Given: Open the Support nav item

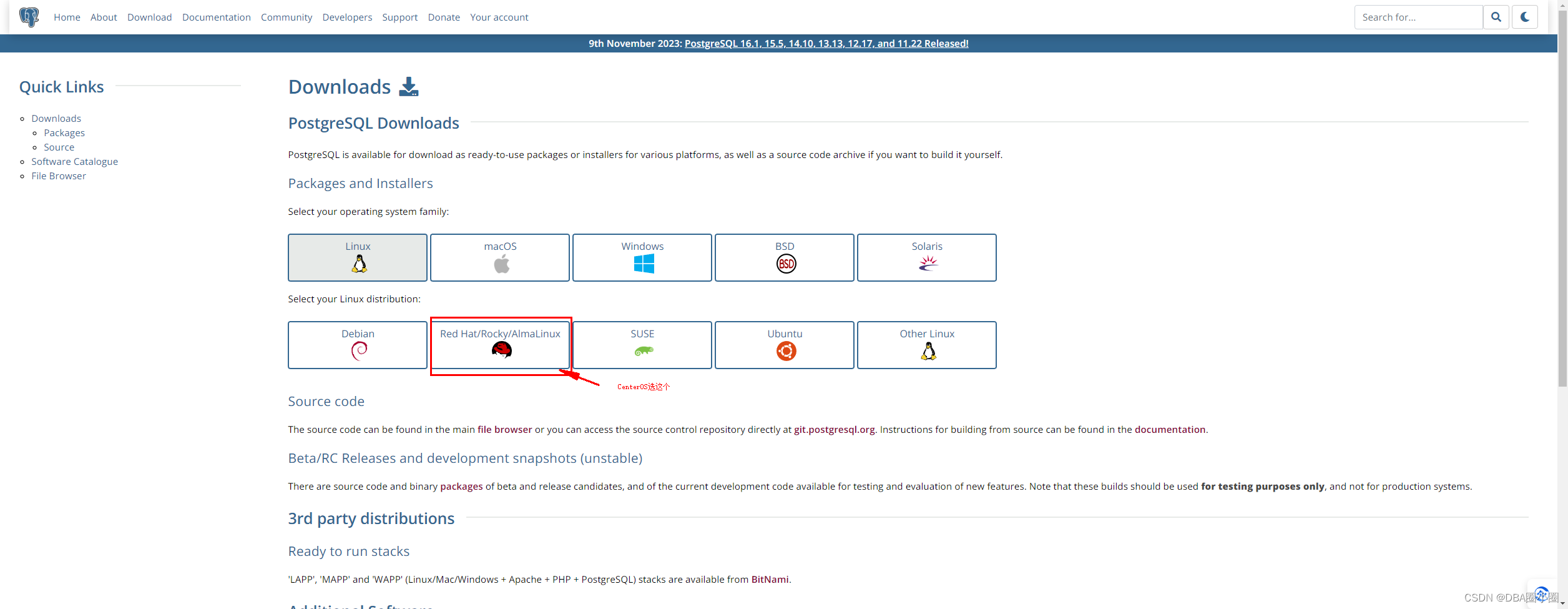Looking at the screenshot, I should pyautogui.click(x=399, y=17).
